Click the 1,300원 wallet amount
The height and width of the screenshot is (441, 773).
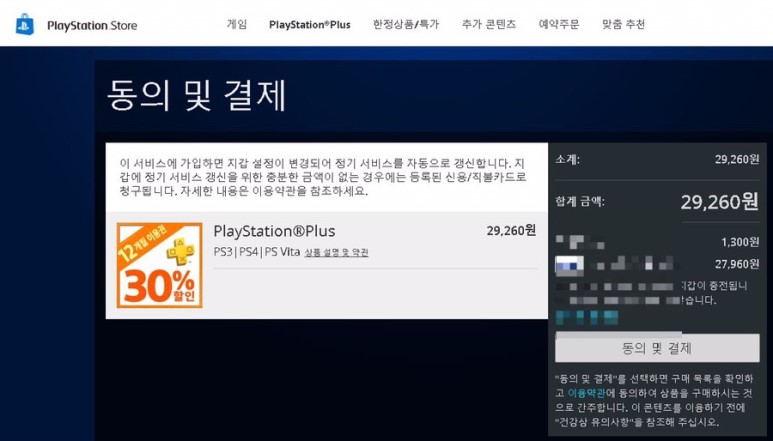pos(740,242)
